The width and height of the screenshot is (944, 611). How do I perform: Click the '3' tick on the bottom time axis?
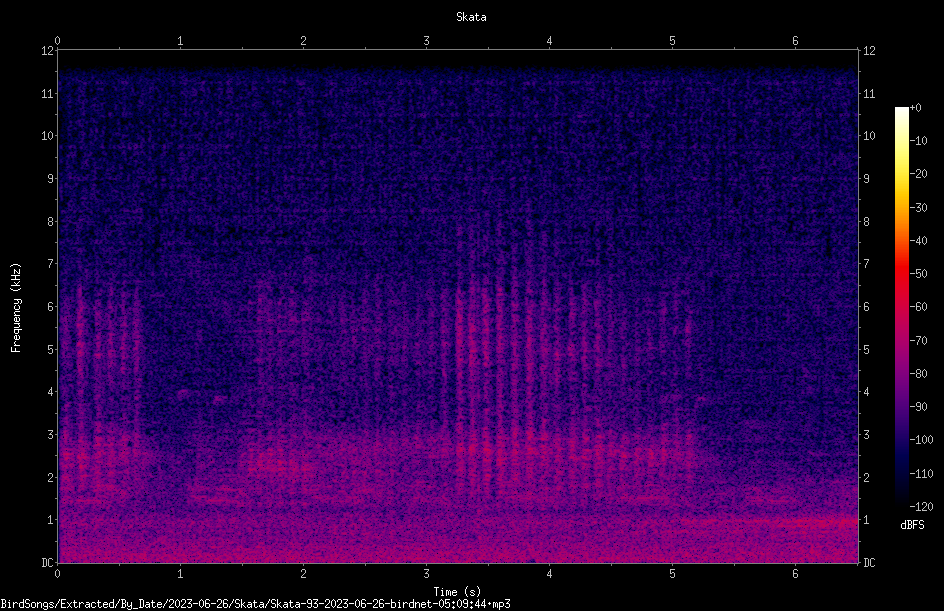pos(426,574)
